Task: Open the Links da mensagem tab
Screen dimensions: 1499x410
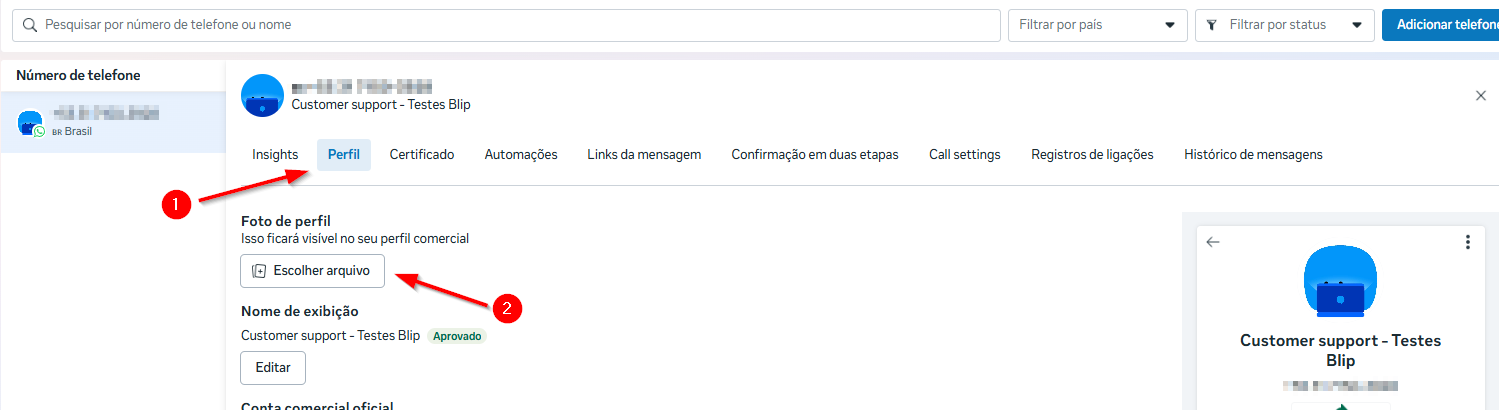Action: click(644, 155)
